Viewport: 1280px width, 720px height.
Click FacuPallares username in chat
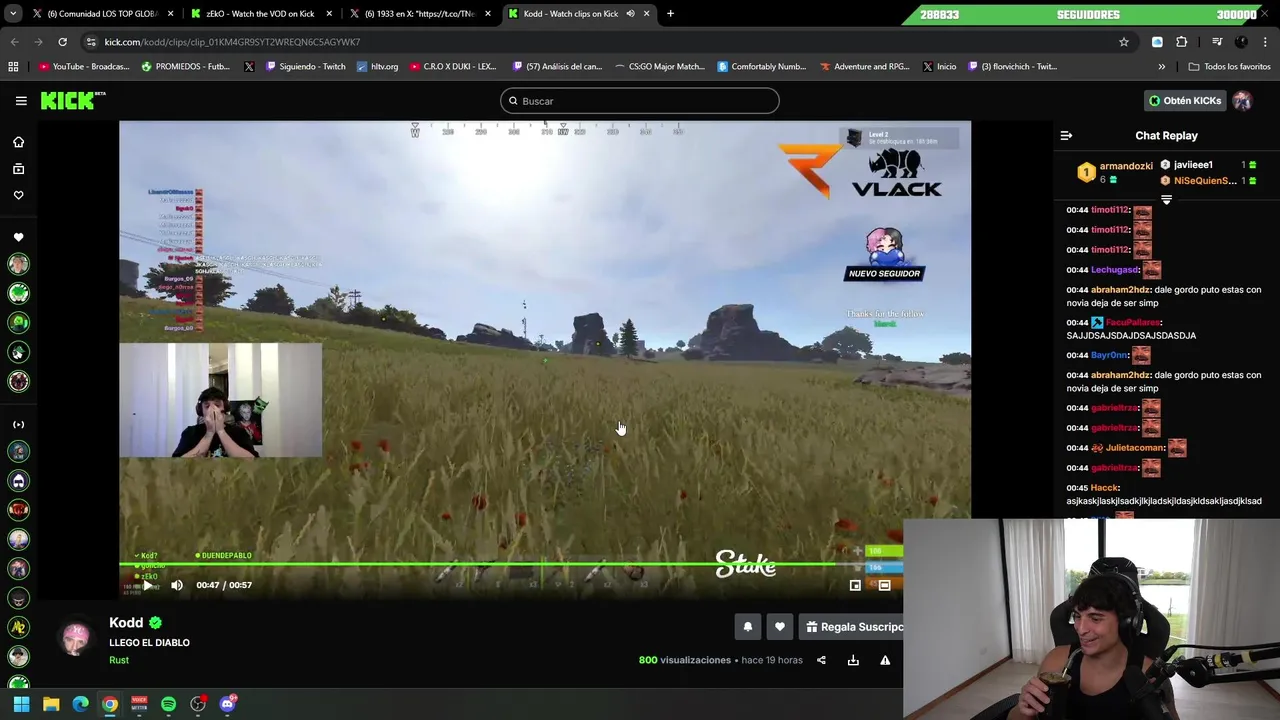coord(1133,323)
